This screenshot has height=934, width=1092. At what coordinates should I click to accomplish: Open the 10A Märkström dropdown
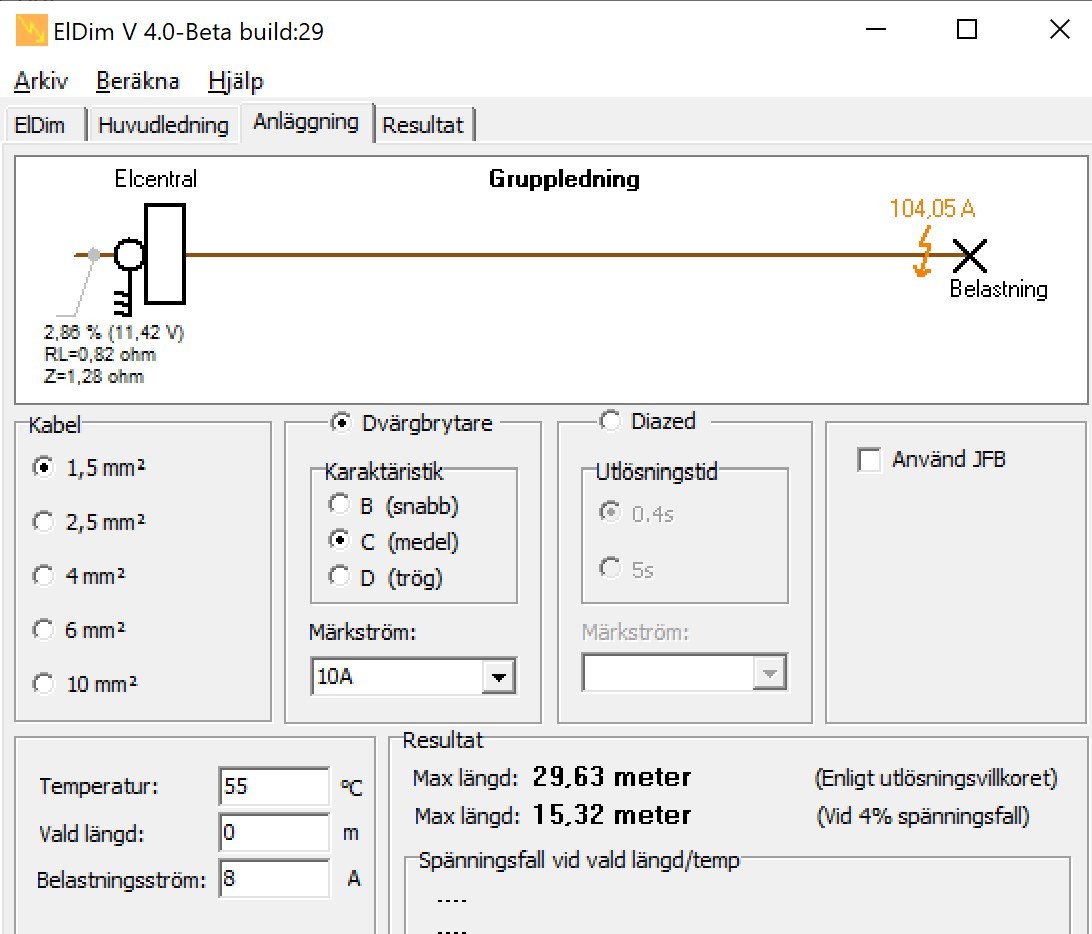click(497, 677)
